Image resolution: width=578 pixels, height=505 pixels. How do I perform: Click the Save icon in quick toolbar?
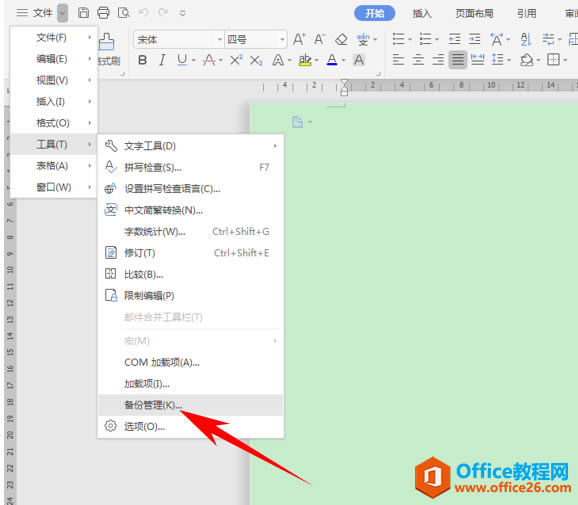point(83,13)
